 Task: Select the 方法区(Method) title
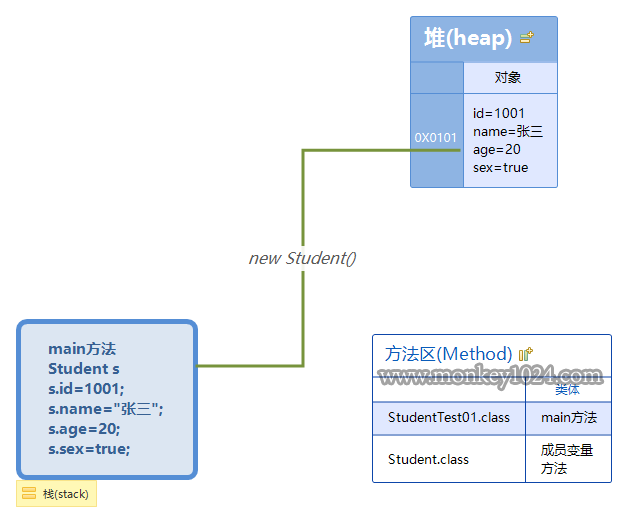[448, 354]
